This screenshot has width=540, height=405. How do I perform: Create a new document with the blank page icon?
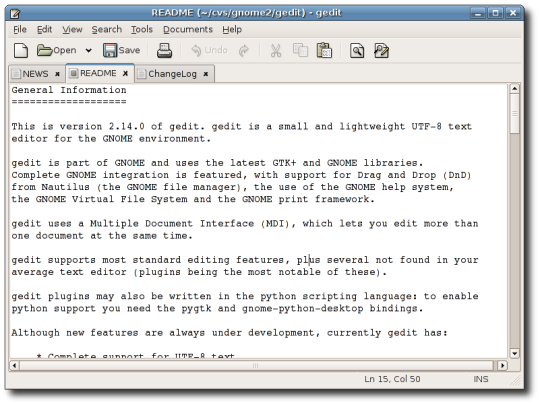(x=21, y=51)
